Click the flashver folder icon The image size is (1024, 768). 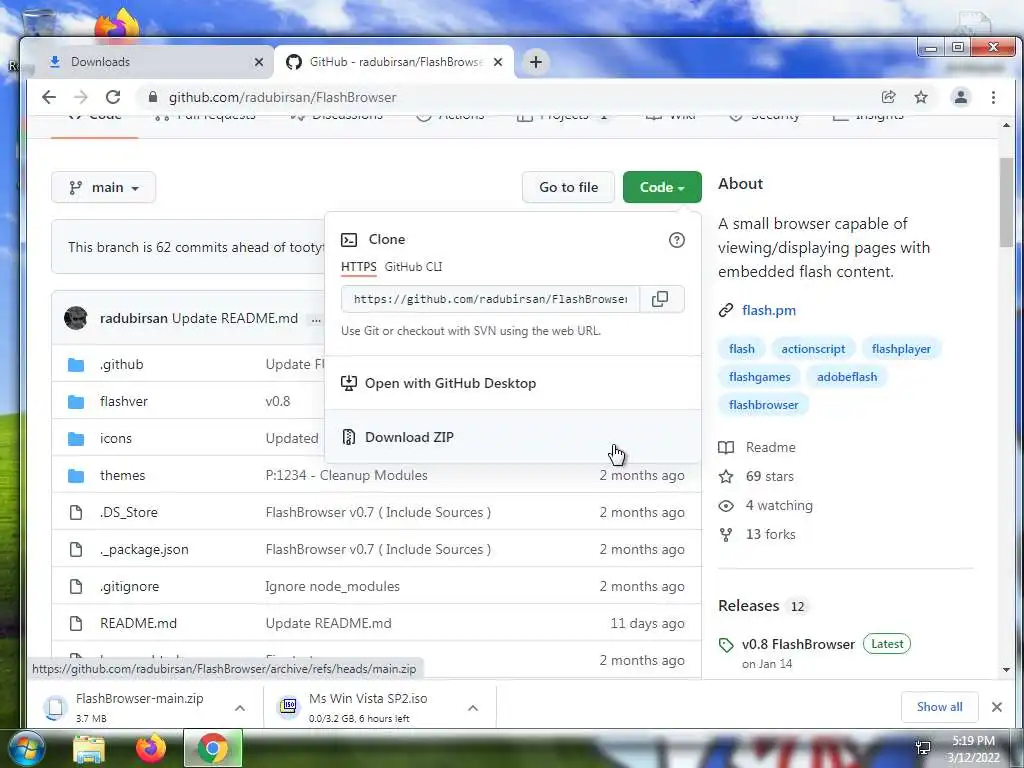(76, 402)
